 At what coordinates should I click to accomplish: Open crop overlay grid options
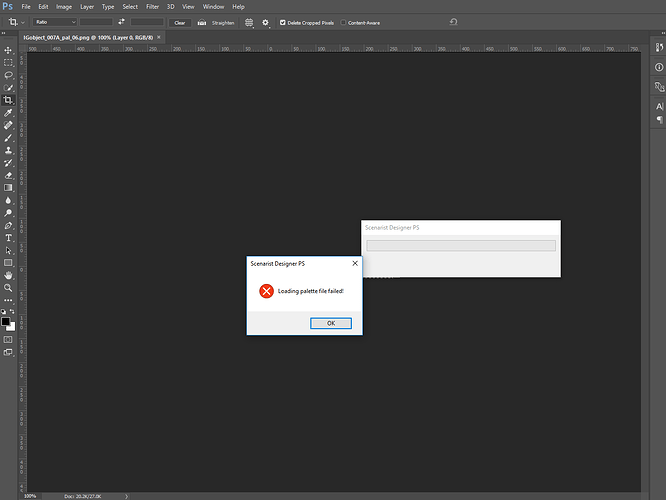(249, 23)
